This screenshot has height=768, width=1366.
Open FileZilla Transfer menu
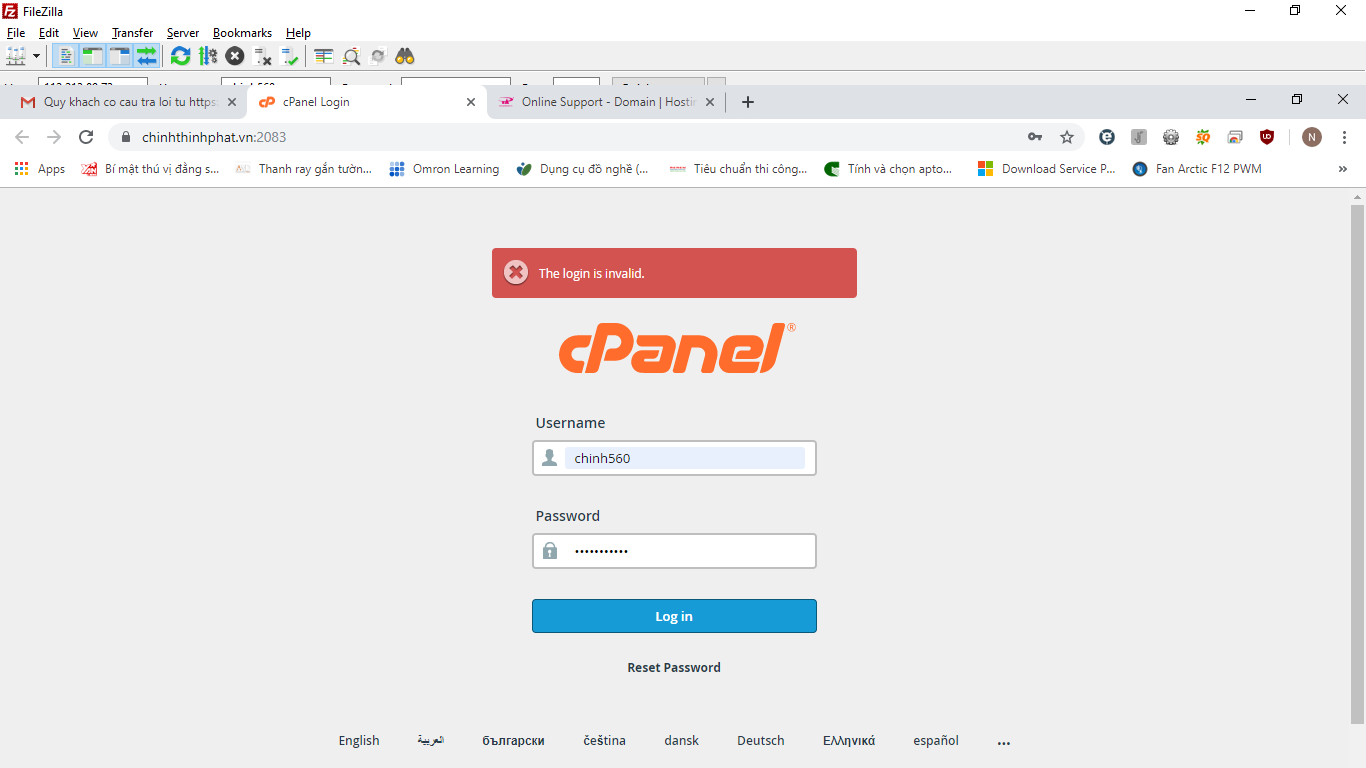click(133, 33)
